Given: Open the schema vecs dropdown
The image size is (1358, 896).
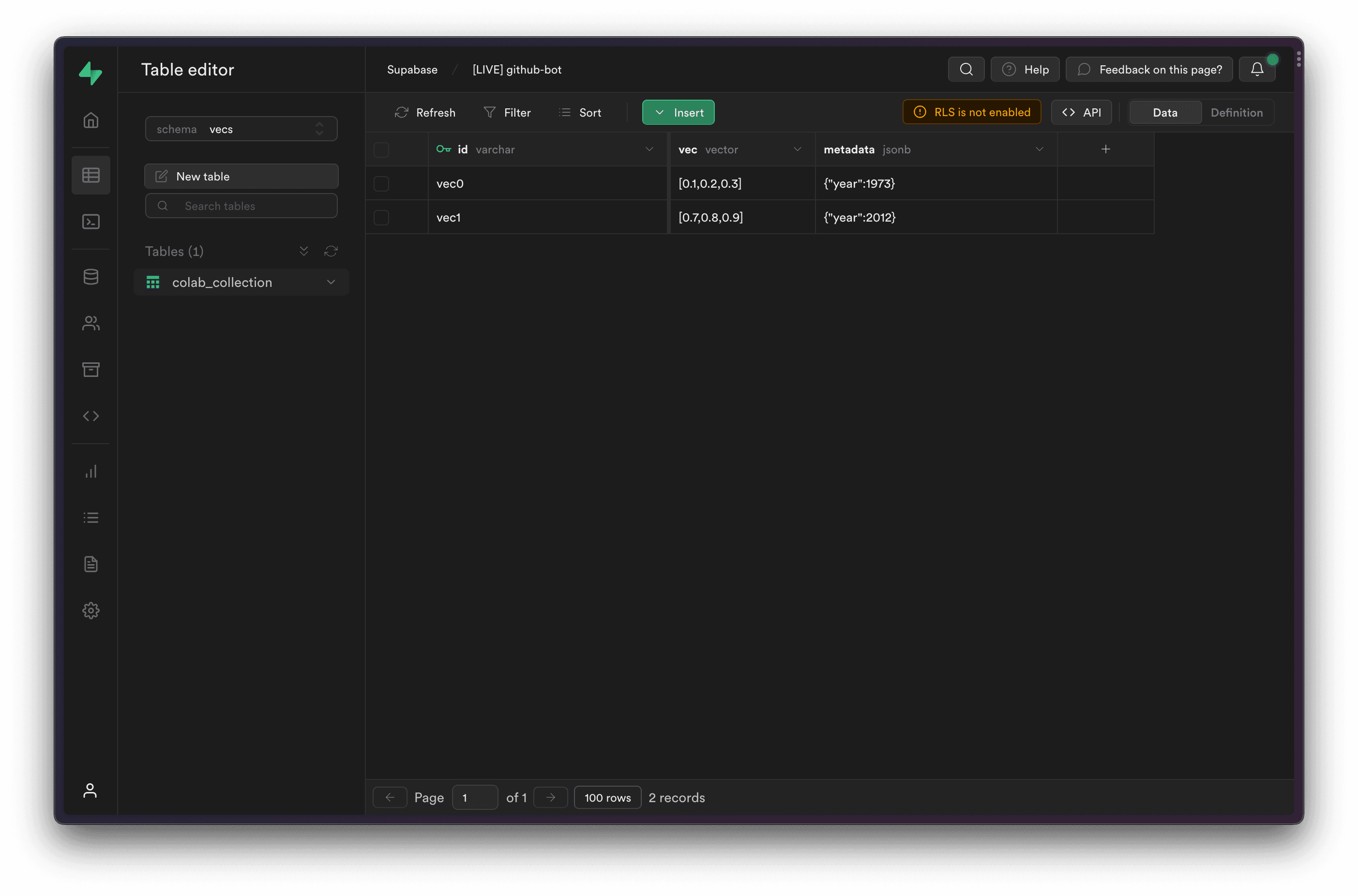Looking at the screenshot, I should [241, 129].
